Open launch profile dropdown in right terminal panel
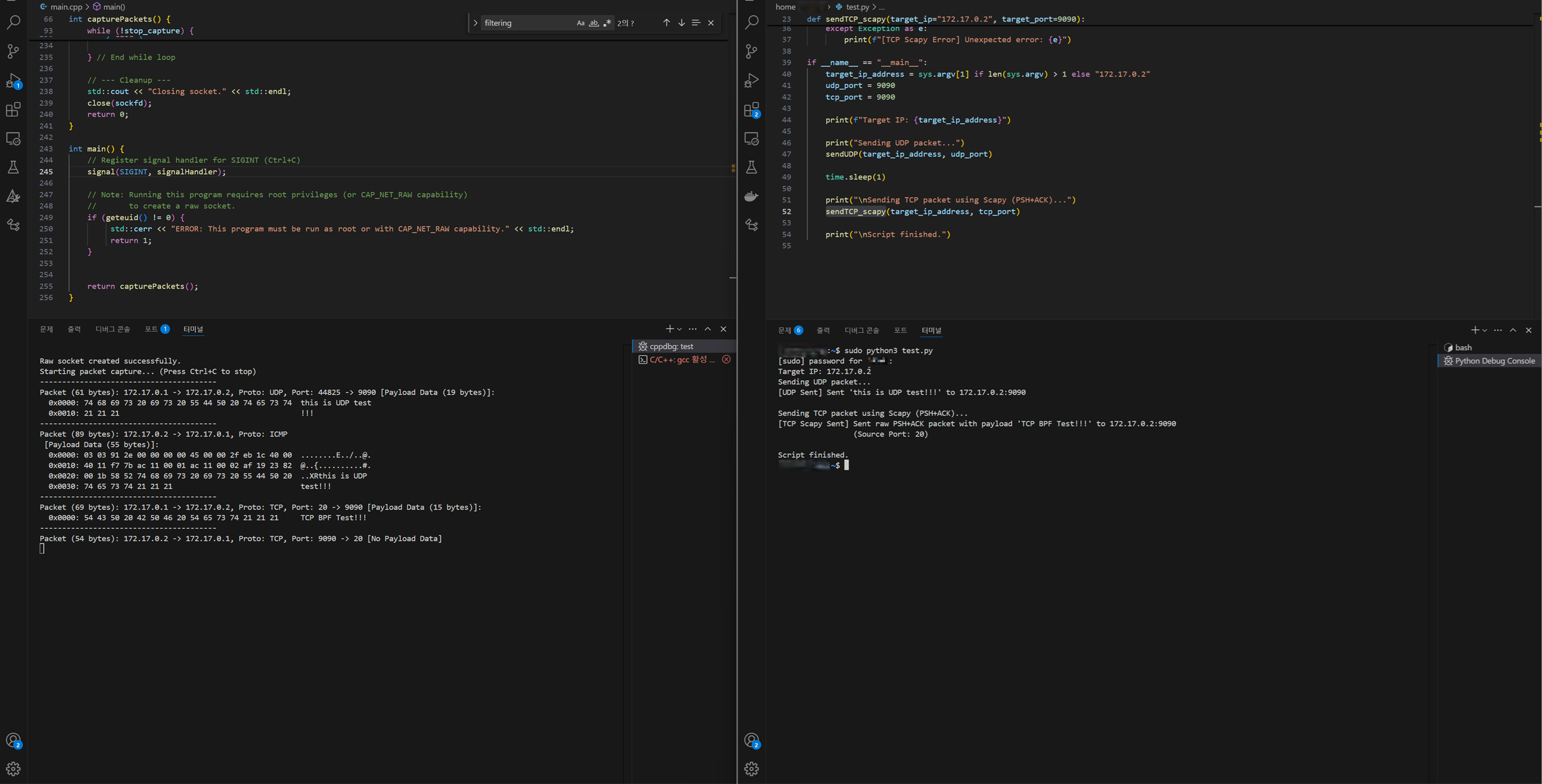The image size is (1542, 784). (x=1485, y=330)
